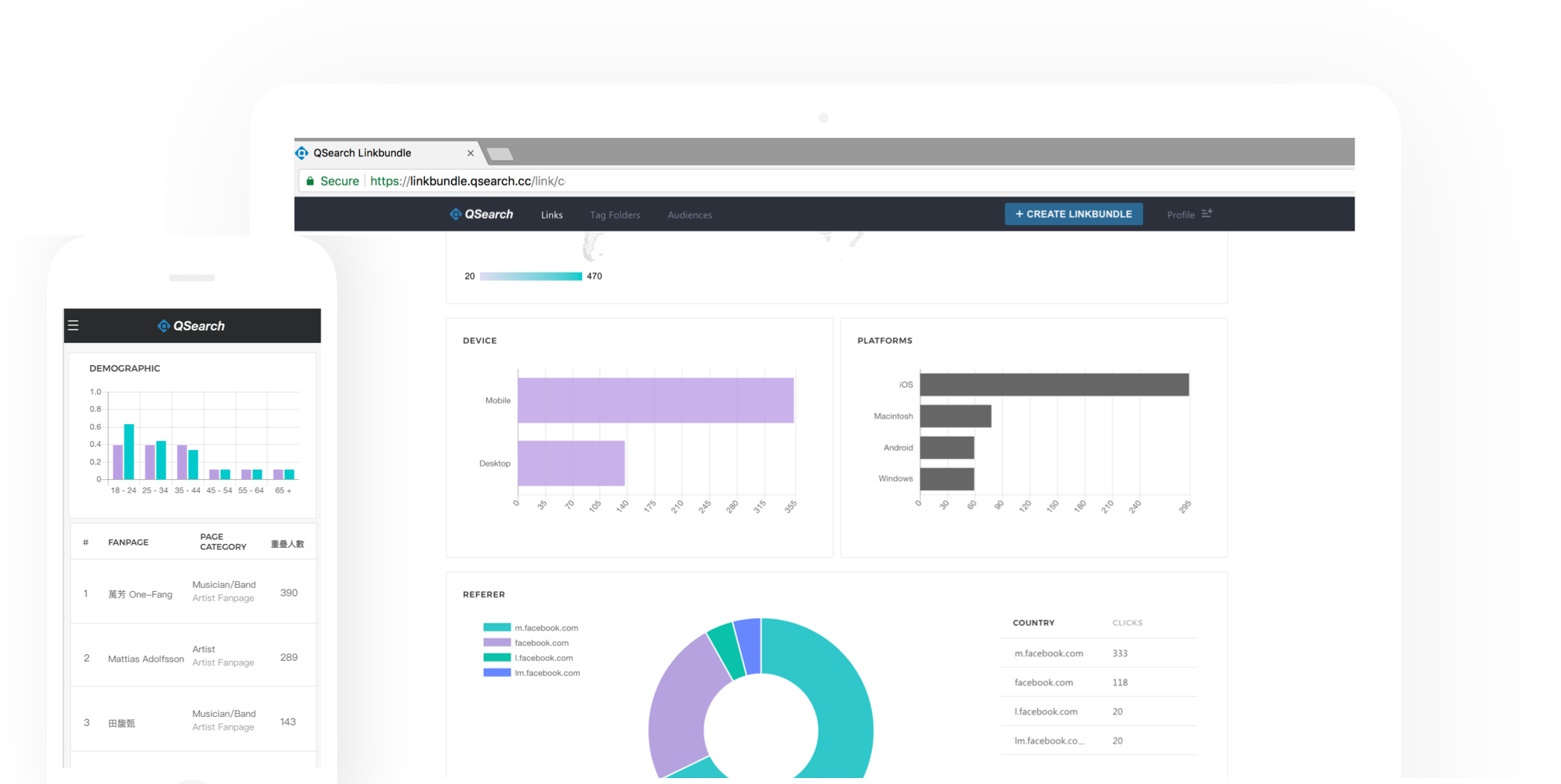Toggle m.facebook.com legend swatch

tap(496, 627)
